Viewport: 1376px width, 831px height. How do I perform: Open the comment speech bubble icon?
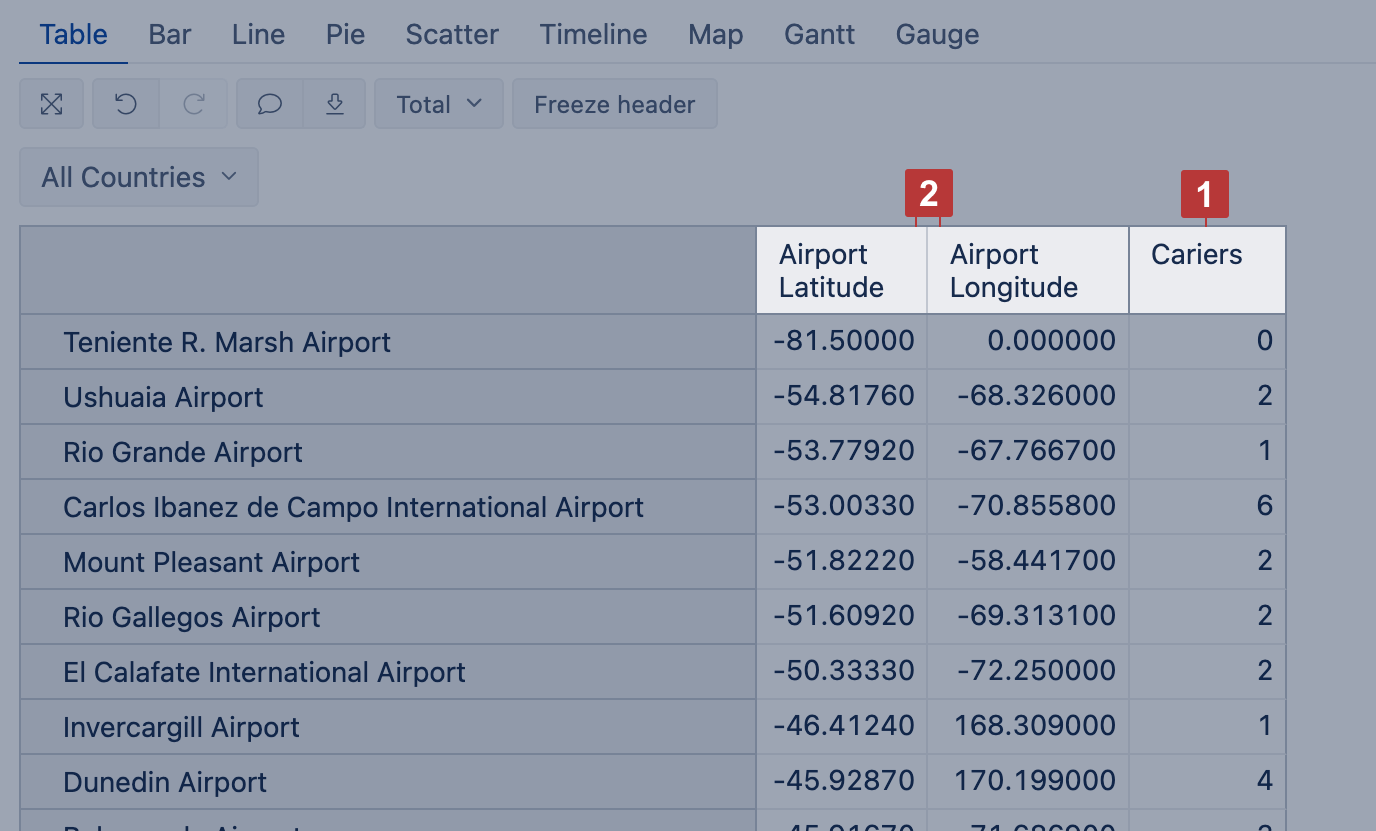pyautogui.click(x=270, y=104)
